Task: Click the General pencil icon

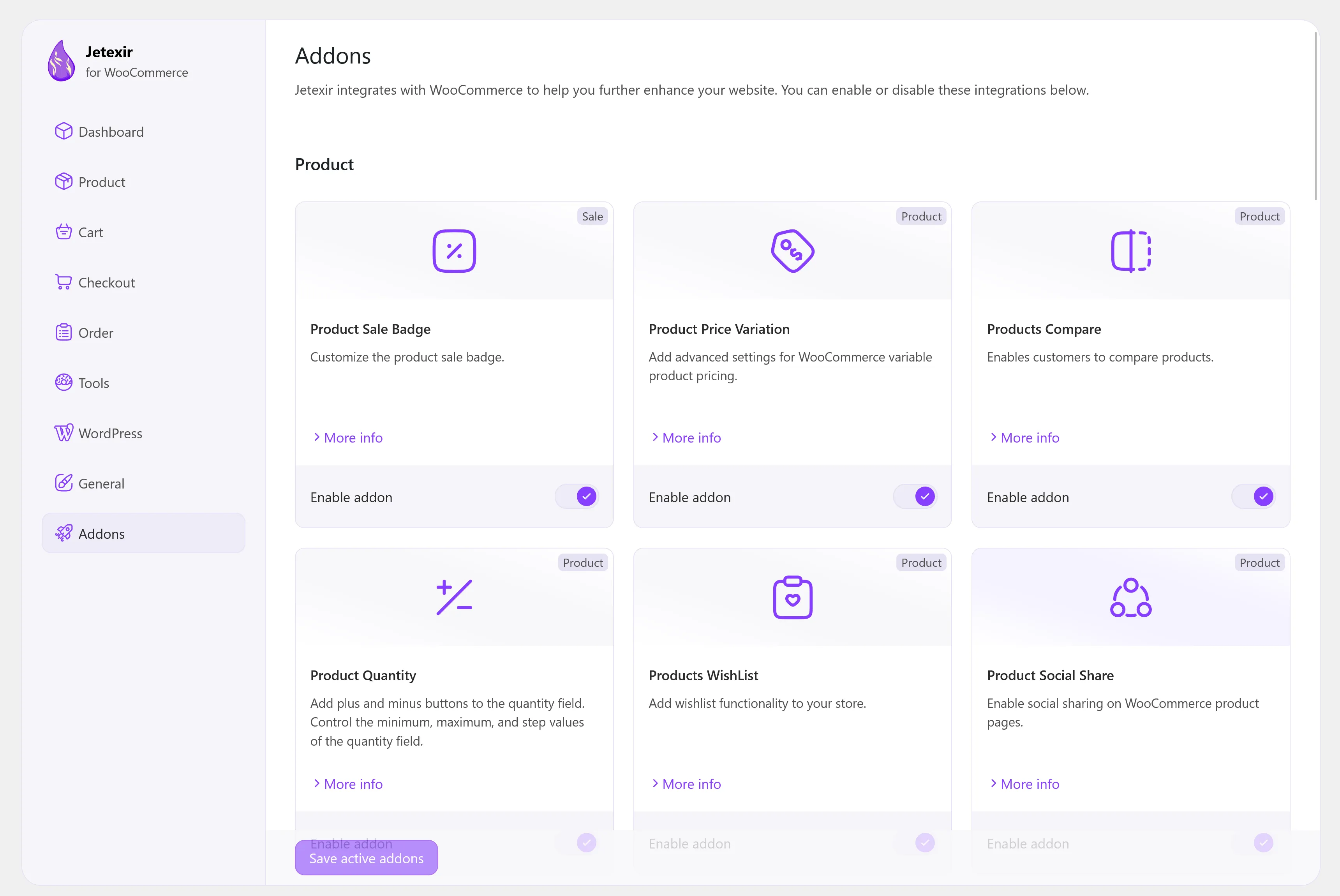Action: [63, 483]
